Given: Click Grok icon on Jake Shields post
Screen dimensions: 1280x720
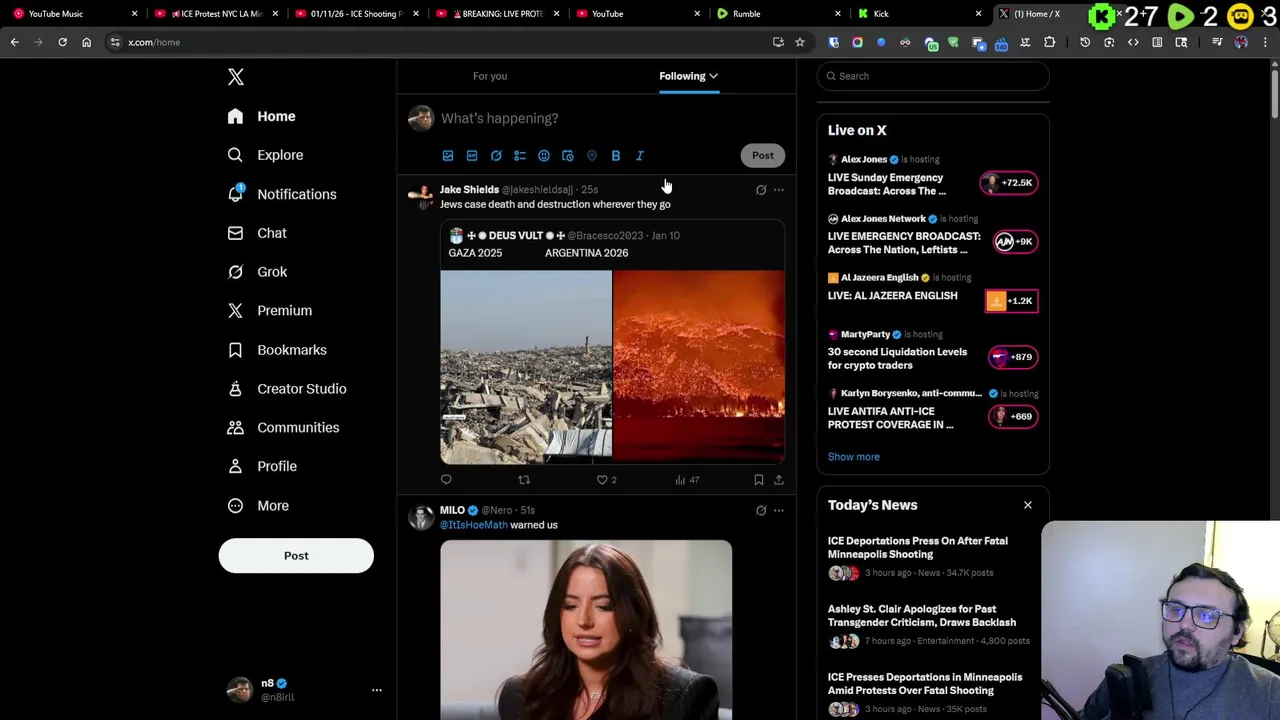Looking at the screenshot, I should [761, 190].
